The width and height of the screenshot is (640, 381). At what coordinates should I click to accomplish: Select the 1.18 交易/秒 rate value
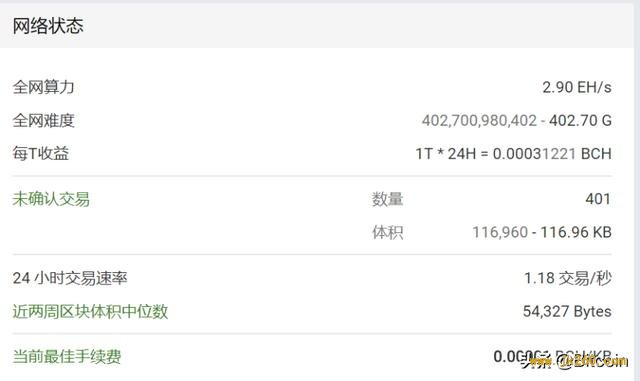(568, 279)
